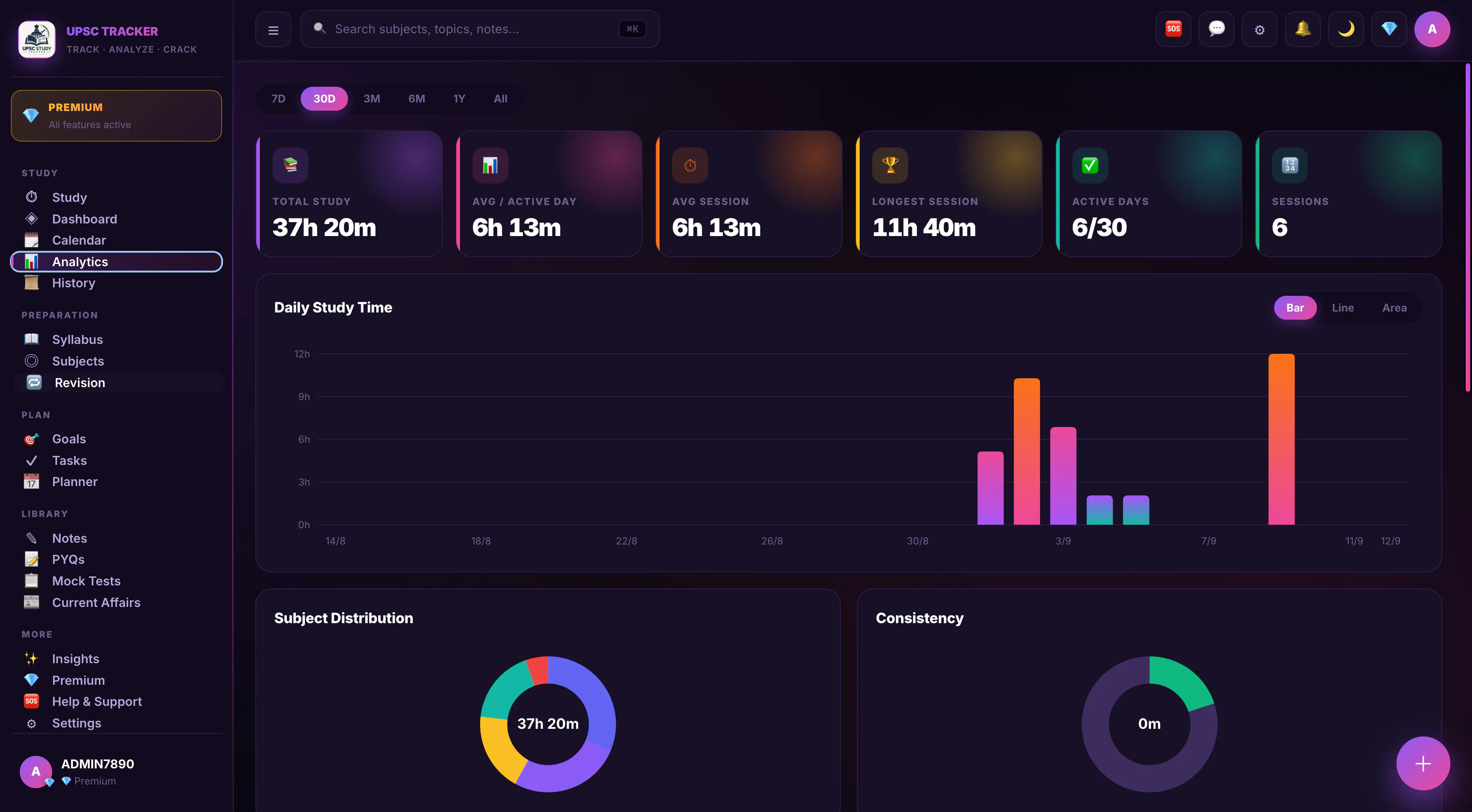The width and height of the screenshot is (1472, 812).
Task: Click the Premium All features active banner
Action: [116, 116]
